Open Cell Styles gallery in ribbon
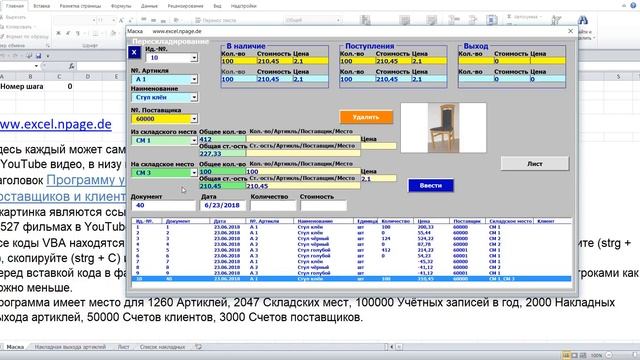 [431, 20]
